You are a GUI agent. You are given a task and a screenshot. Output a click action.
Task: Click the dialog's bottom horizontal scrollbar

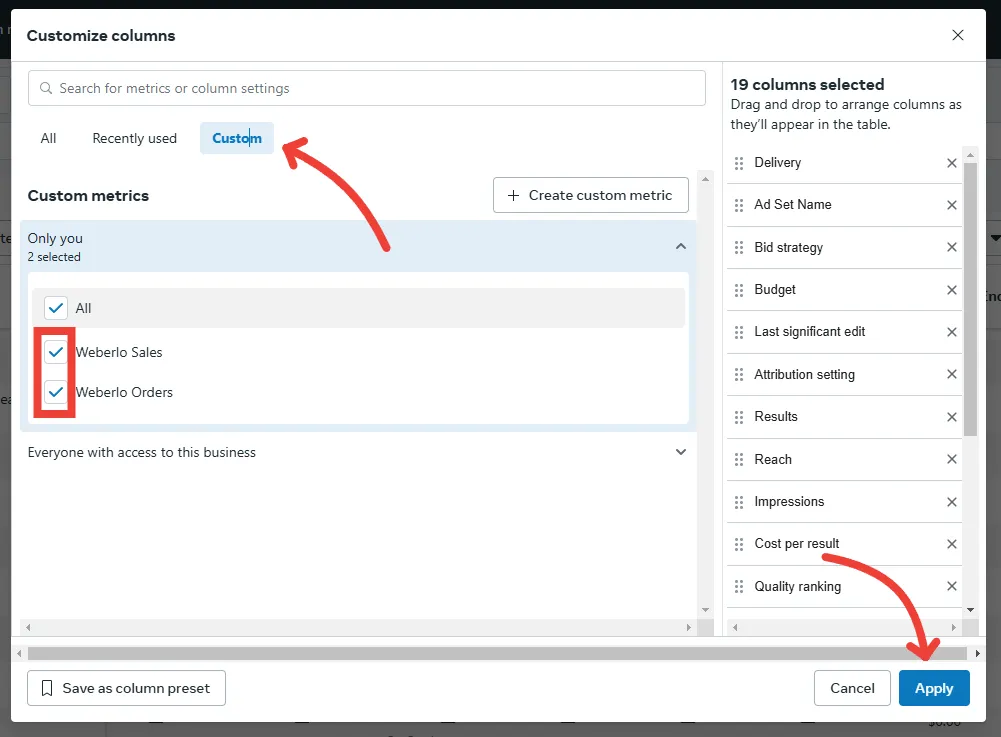[497, 653]
